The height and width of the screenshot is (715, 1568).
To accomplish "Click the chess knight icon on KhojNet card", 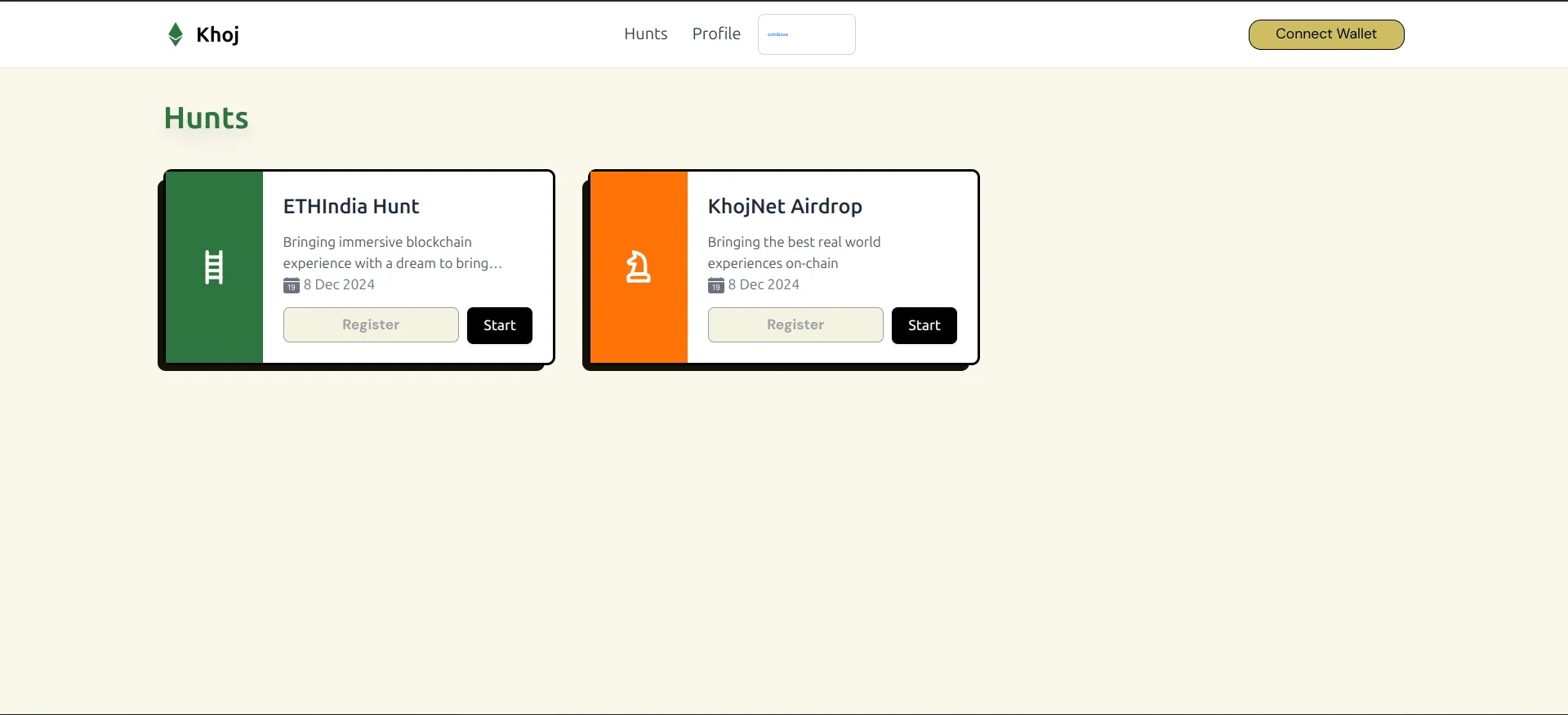I will 638,267.
